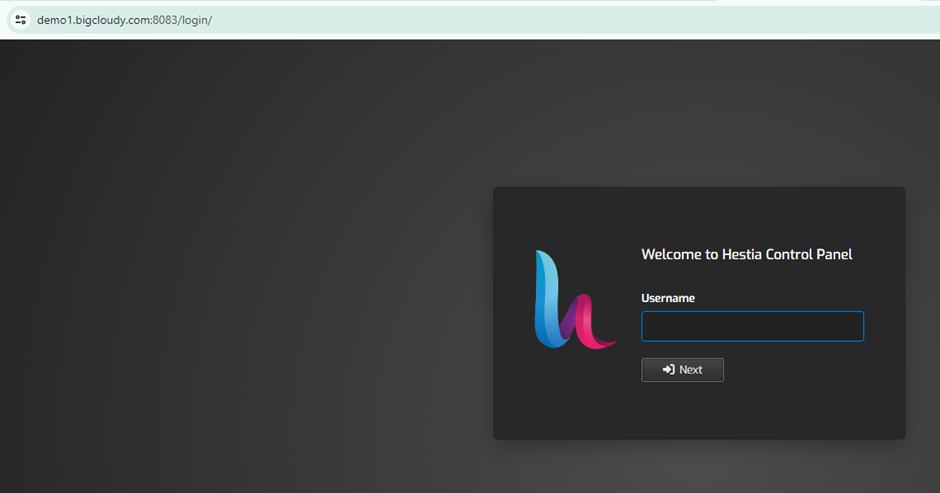
Task: Click the Welcome to Hestia Control Panel heading
Action: [x=746, y=254]
